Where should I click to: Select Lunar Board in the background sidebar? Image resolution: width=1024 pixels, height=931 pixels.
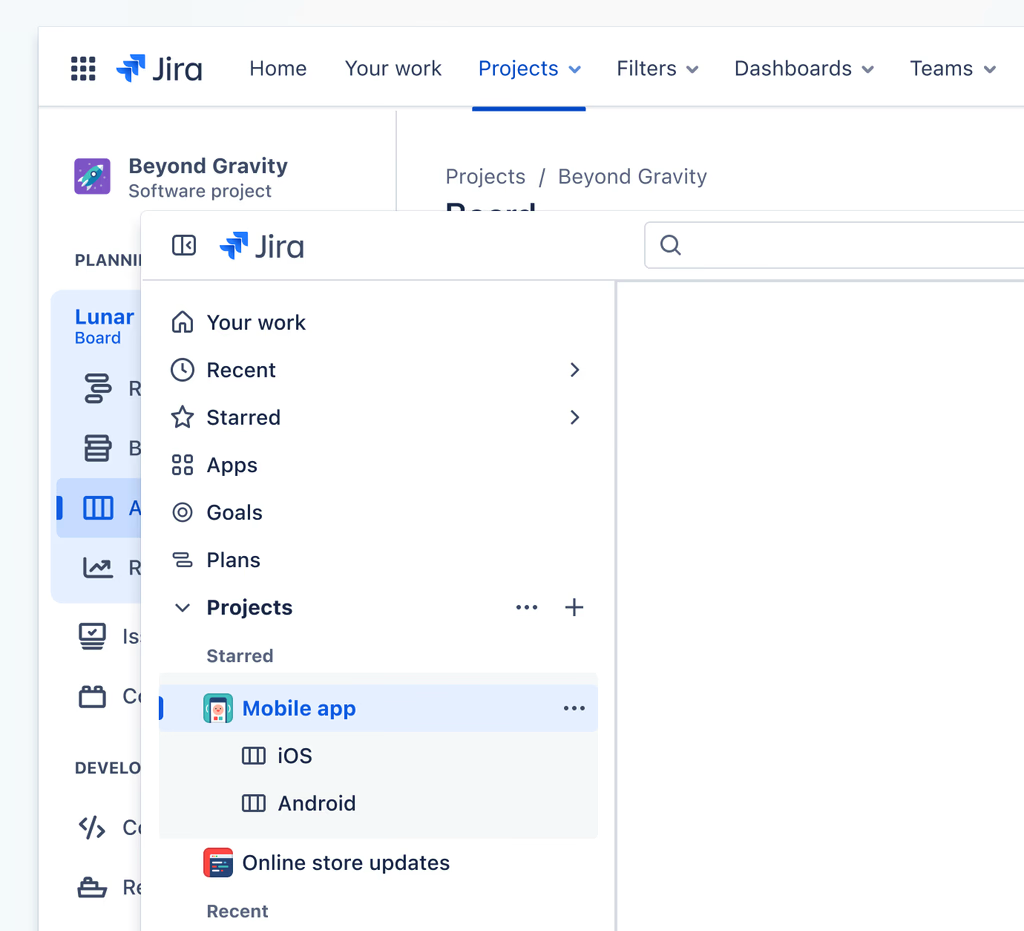click(104, 326)
